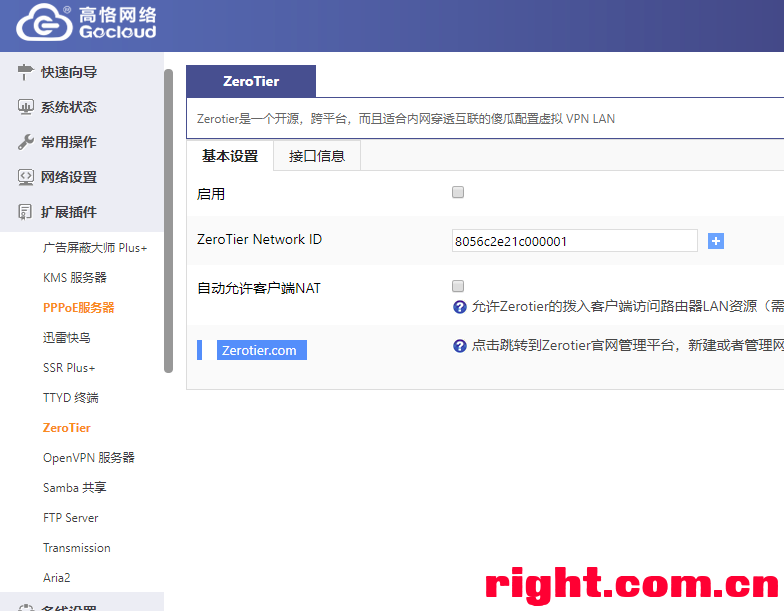Click the 常用操作 wrench icon
The height and width of the screenshot is (611, 784).
26,142
